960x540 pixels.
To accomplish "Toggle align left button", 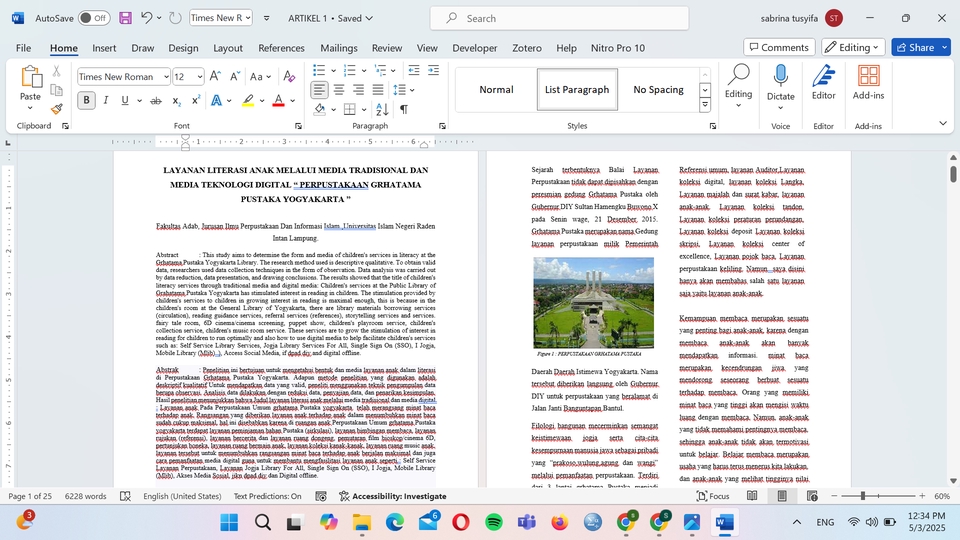I will pos(319,90).
